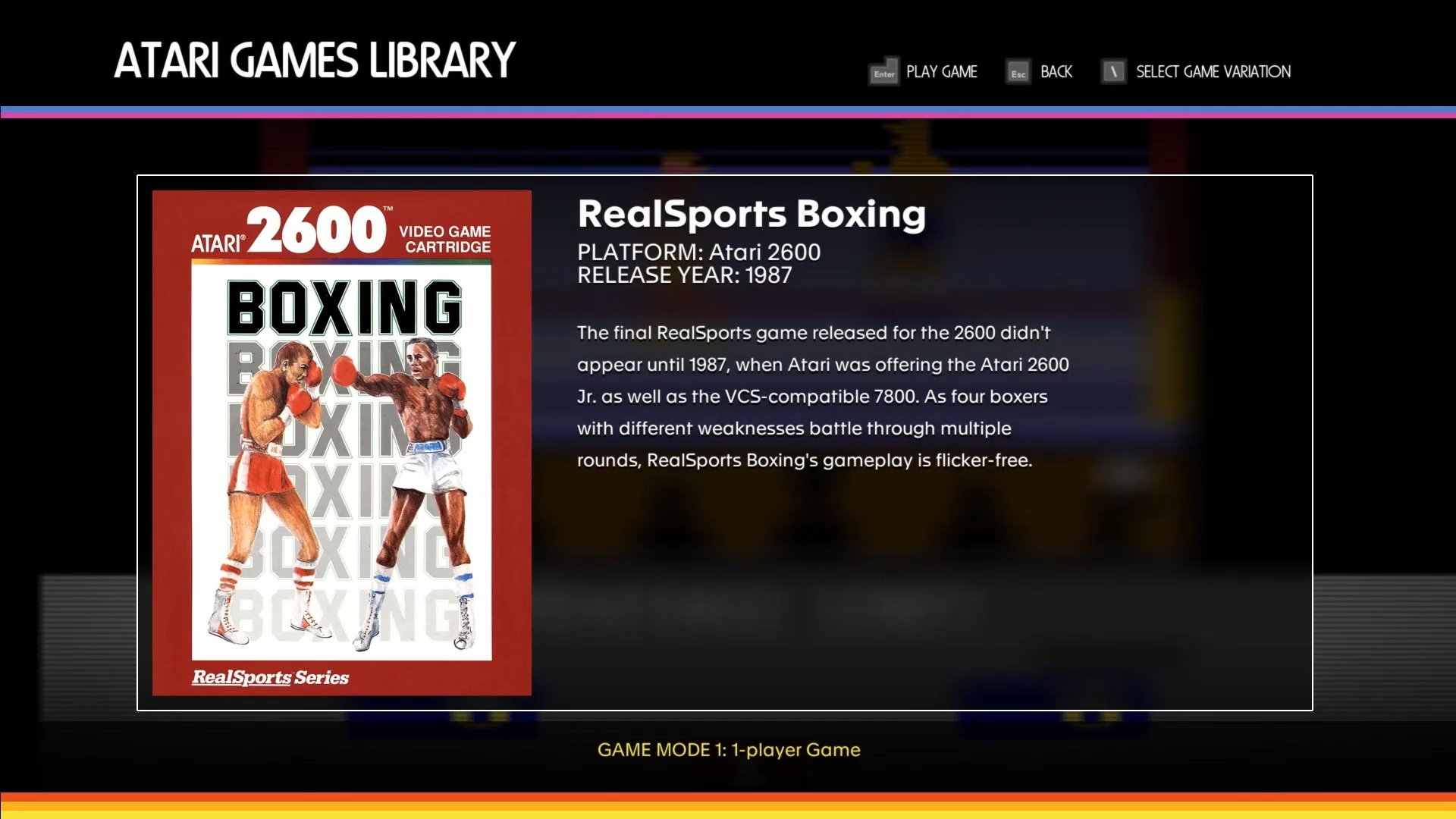Screen dimensions: 1456x819
Task: Click the Boxing cartridge box art
Action: point(342,443)
